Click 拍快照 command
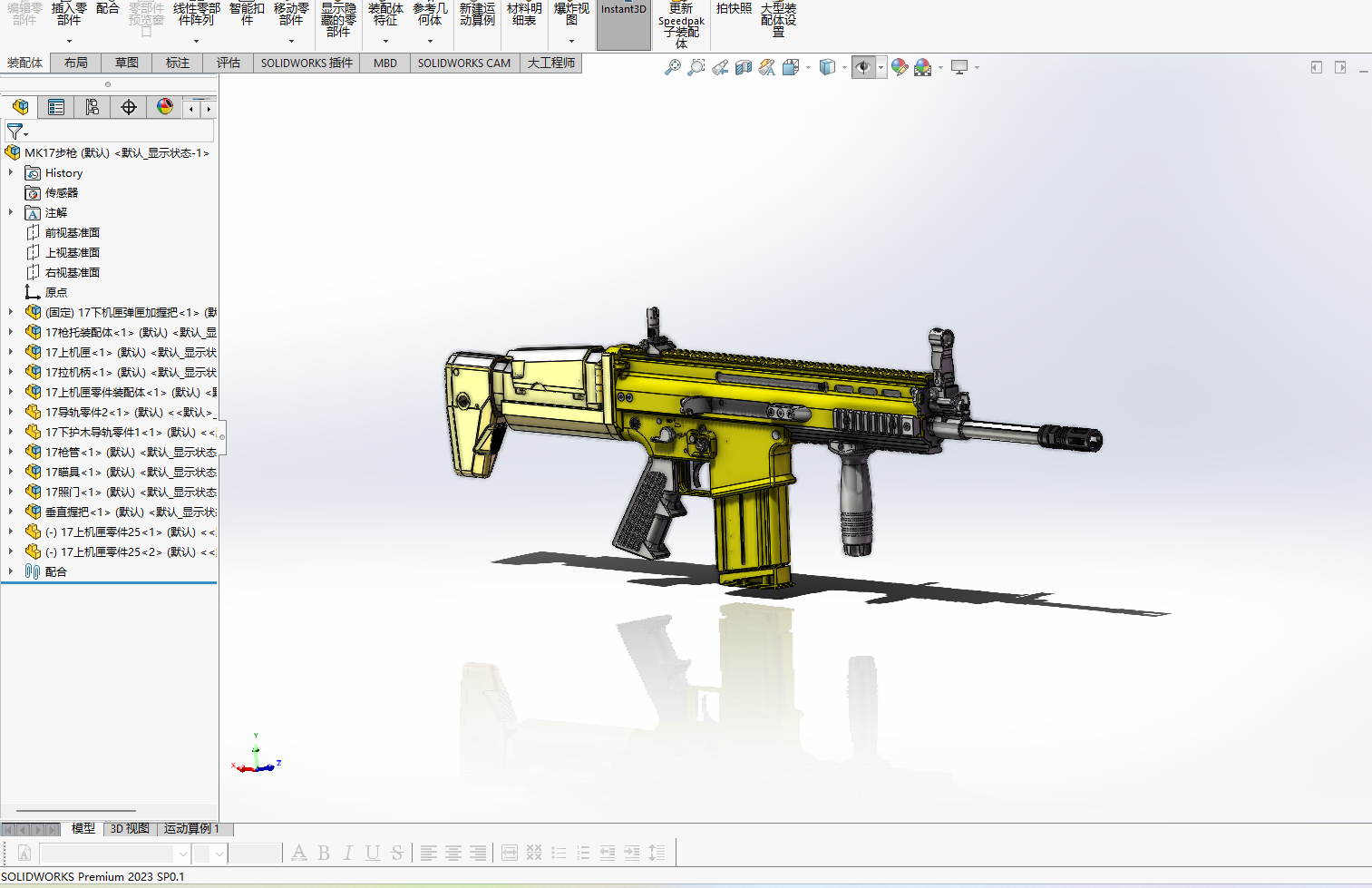 pos(734,8)
